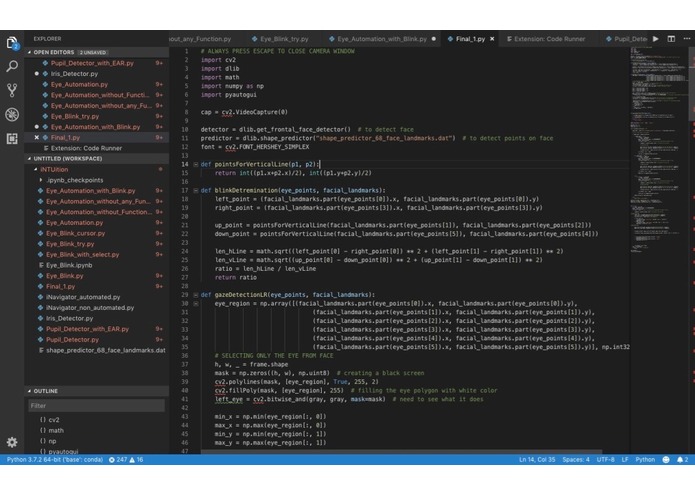Open Eye_Blink.py in workspace tree
The width and height of the screenshot is (695, 494).
96,276
